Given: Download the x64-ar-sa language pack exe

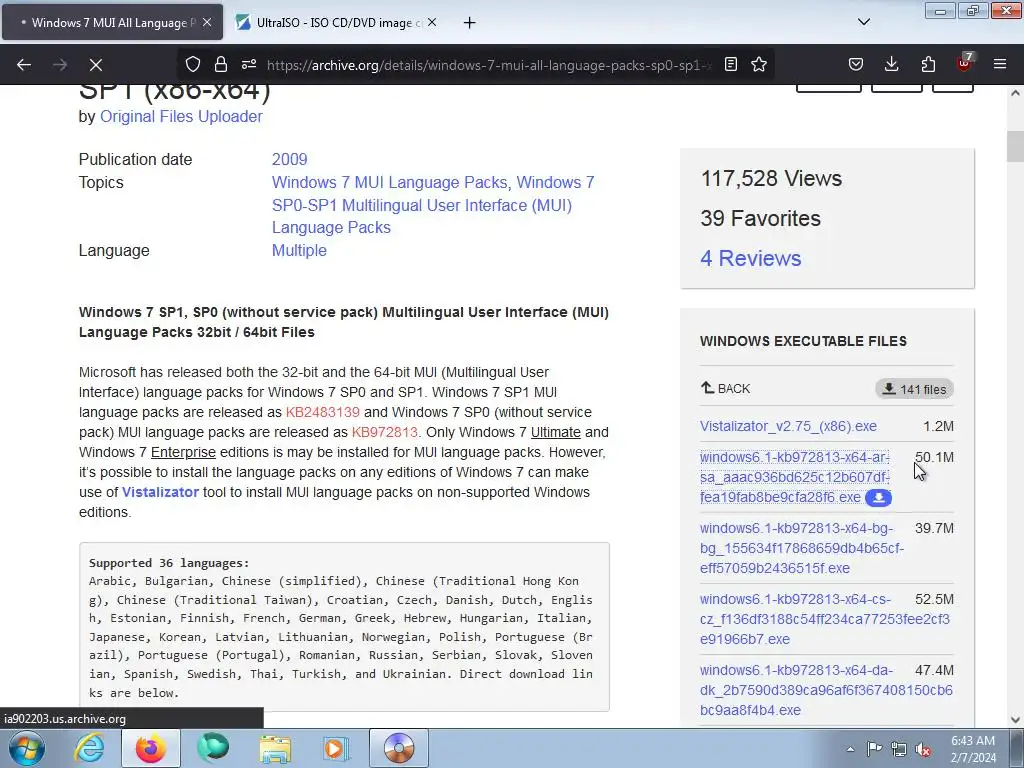Looking at the screenshot, I should click(795, 477).
